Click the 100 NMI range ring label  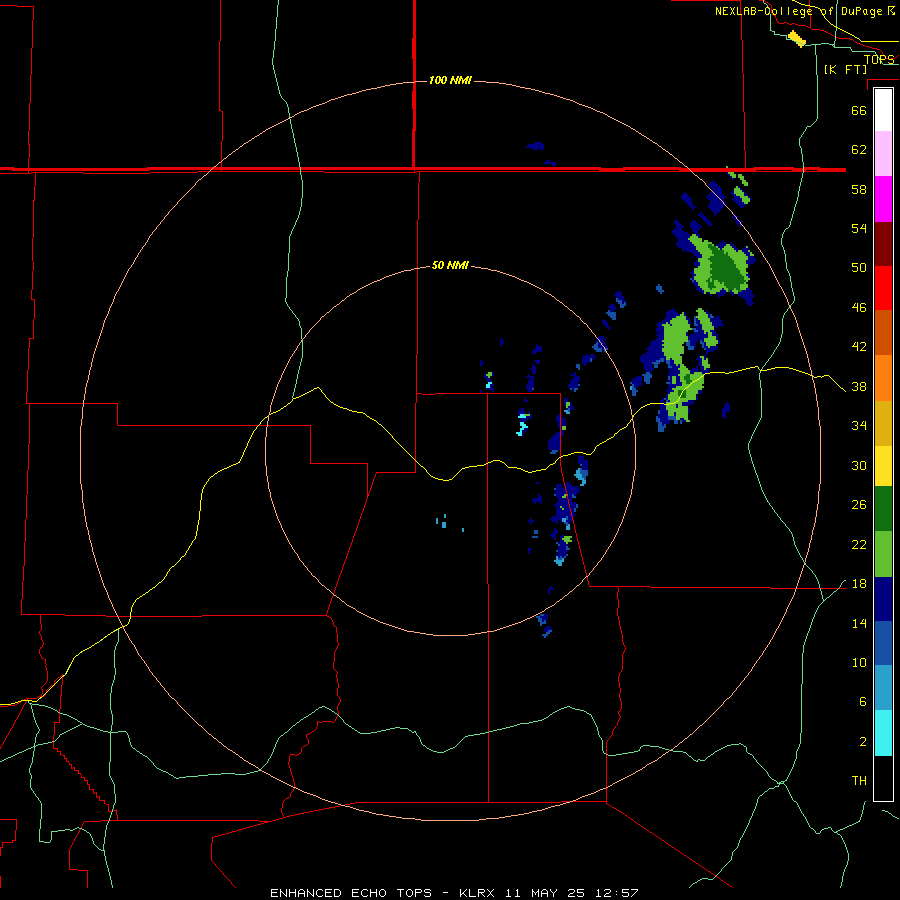450,80
